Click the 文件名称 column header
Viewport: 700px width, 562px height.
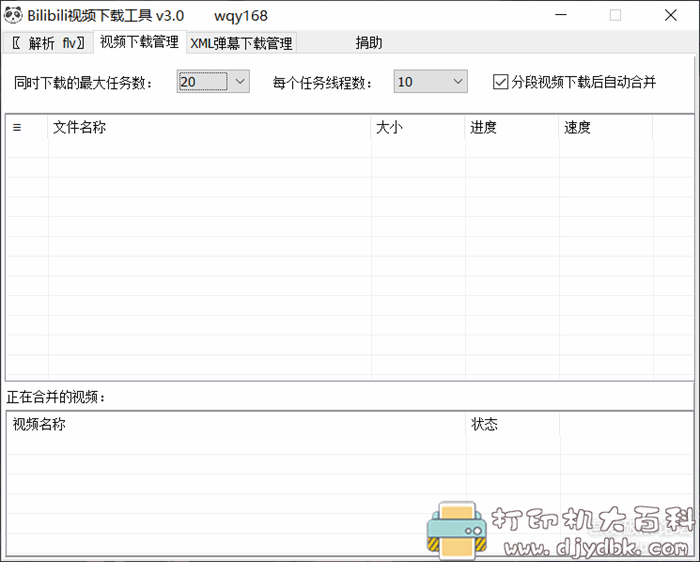pos(209,127)
